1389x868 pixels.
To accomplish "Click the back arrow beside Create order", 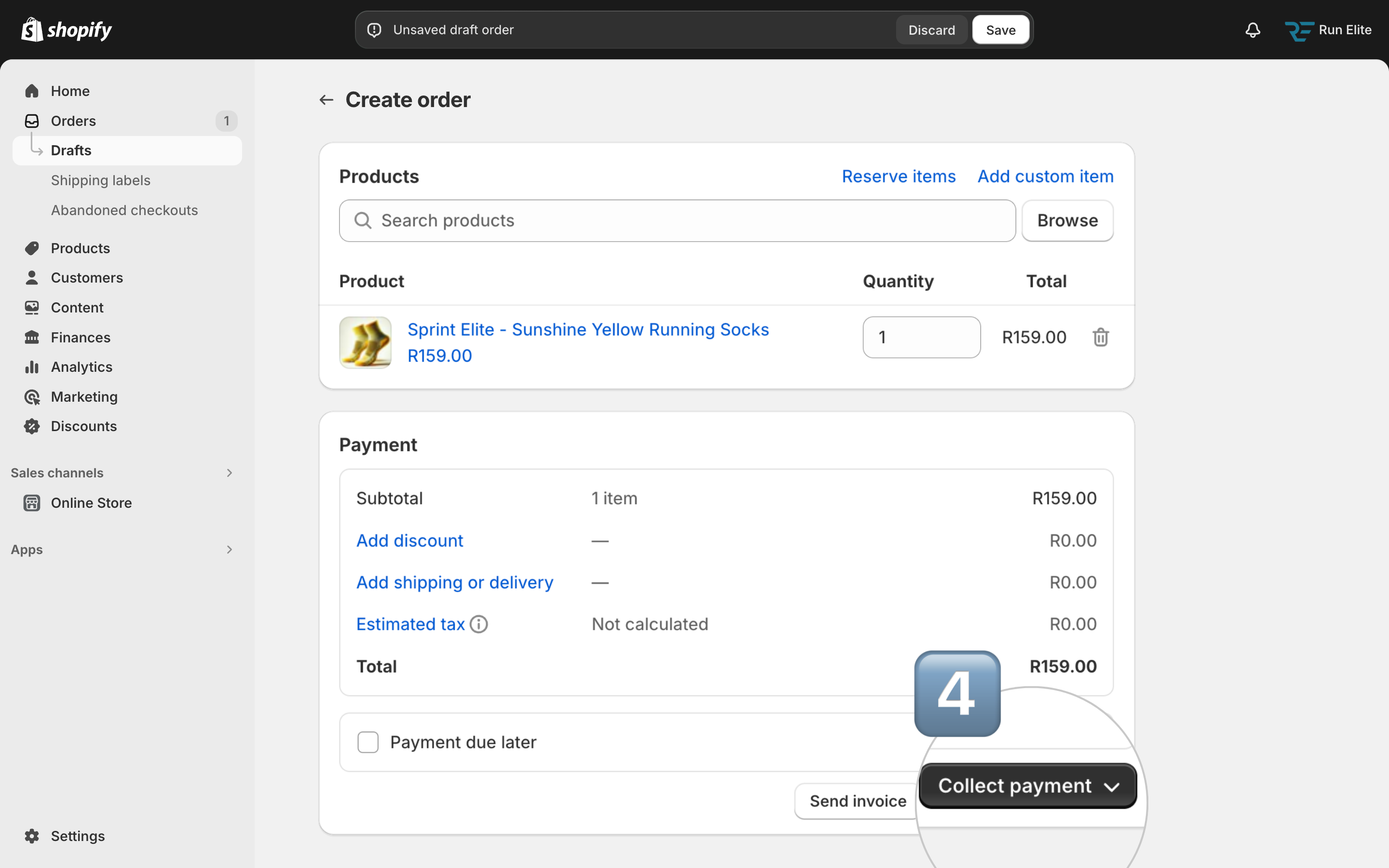I will (326, 100).
